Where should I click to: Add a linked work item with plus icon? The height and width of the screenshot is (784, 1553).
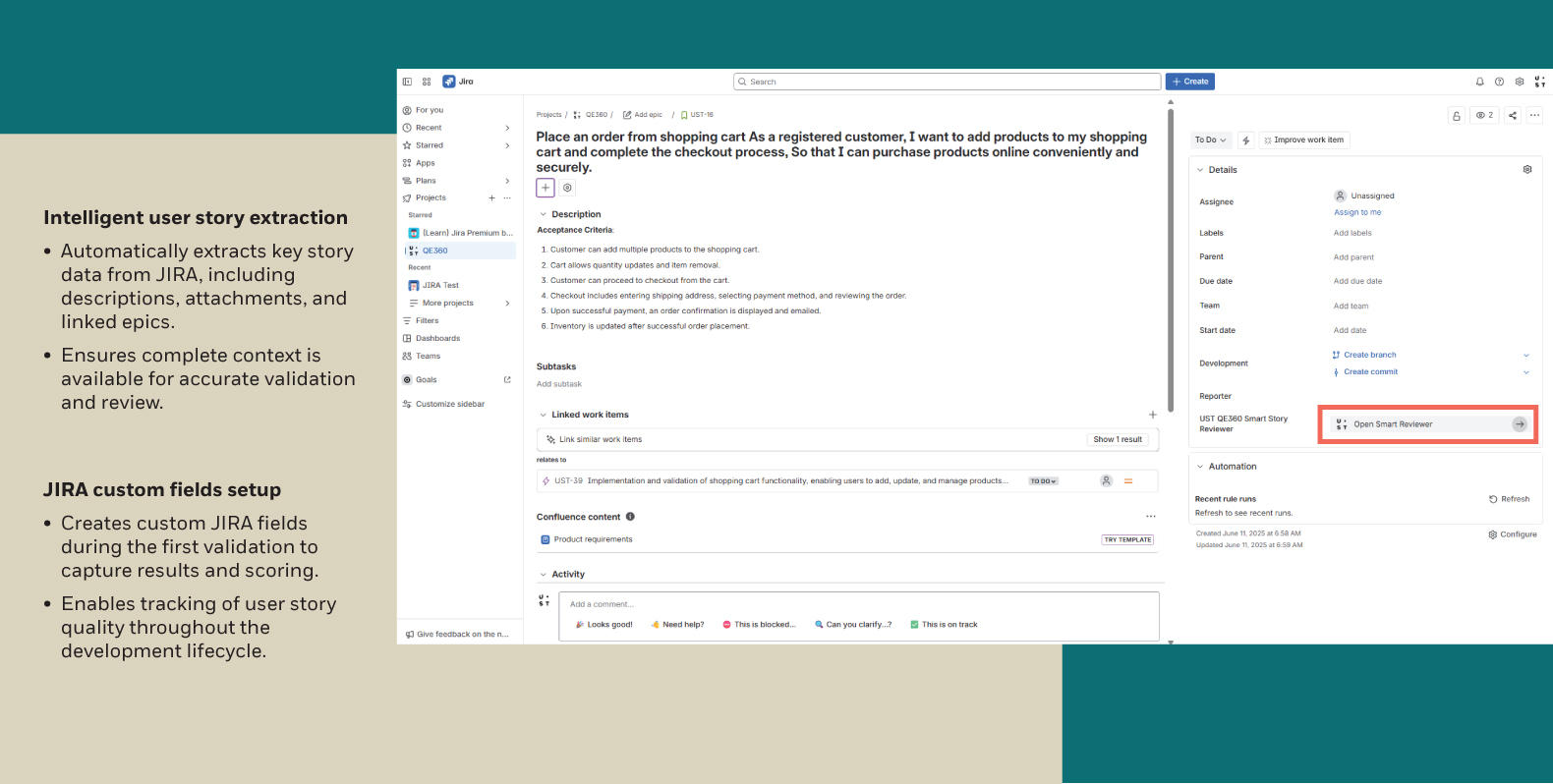click(x=1153, y=415)
